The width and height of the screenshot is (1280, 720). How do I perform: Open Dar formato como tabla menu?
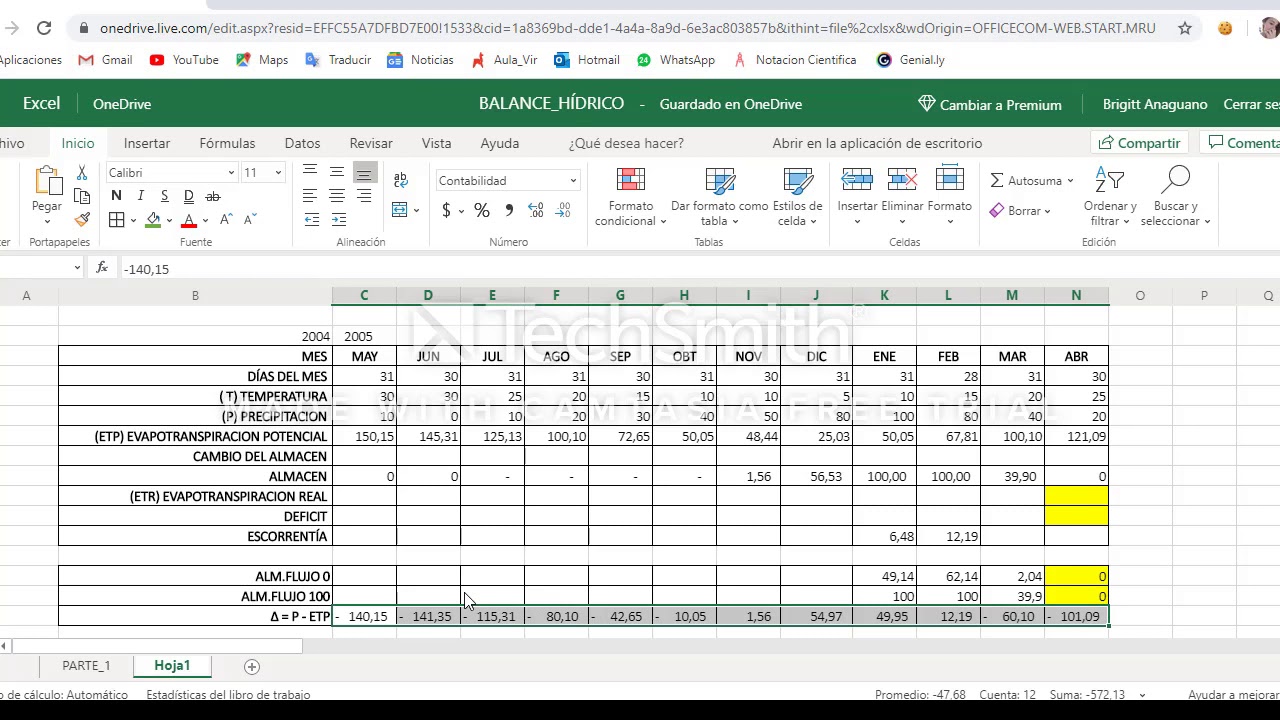pyautogui.click(x=719, y=197)
